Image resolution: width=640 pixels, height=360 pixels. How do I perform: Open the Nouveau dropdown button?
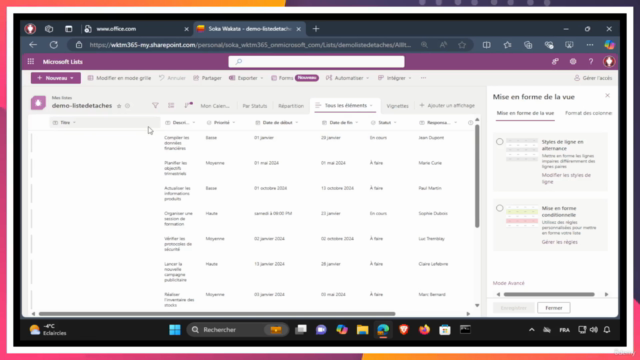(x=56, y=78)
